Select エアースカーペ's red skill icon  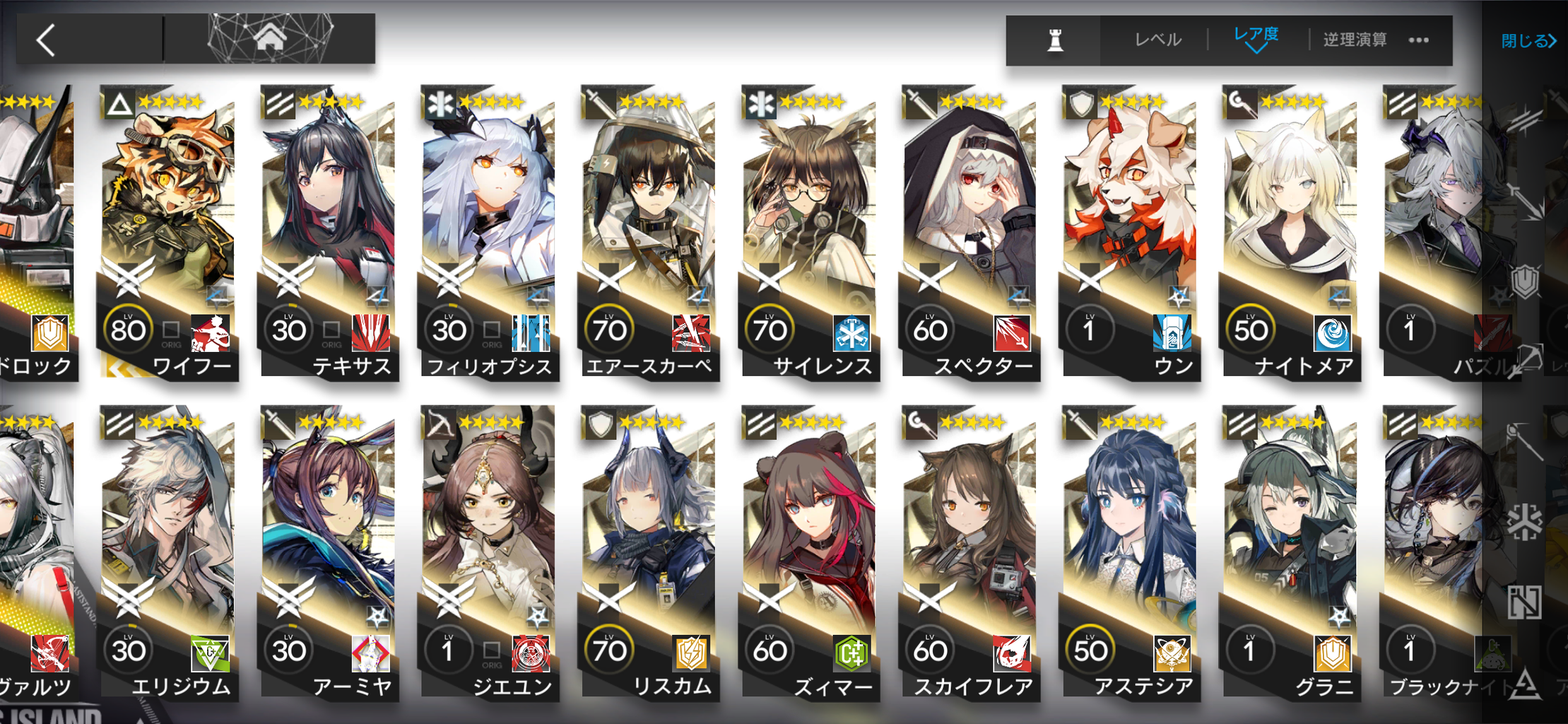pyautogui.click(x=690, y=333)
